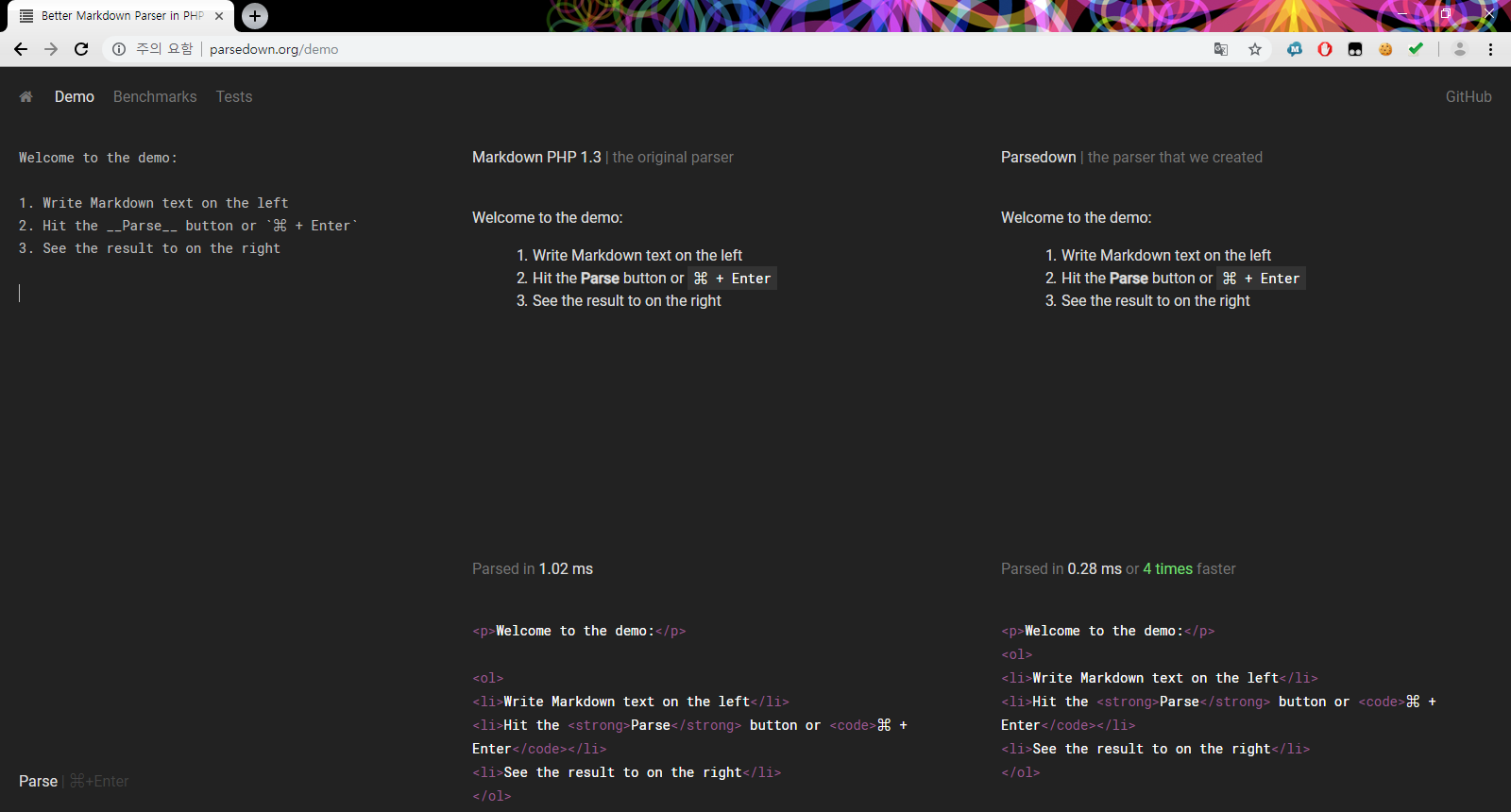Select the Better Markdown Parser in PHP tab
Viewport: 1511px width, 812px height.
click(121, 16)
